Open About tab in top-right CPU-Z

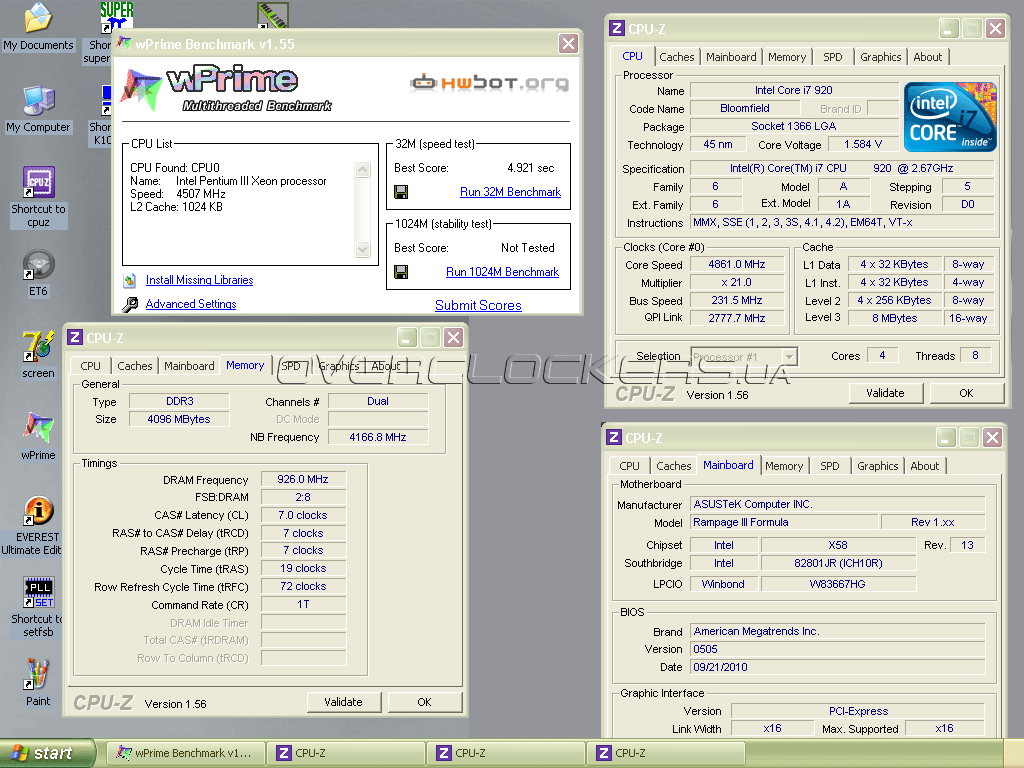[x=927, y=57]
